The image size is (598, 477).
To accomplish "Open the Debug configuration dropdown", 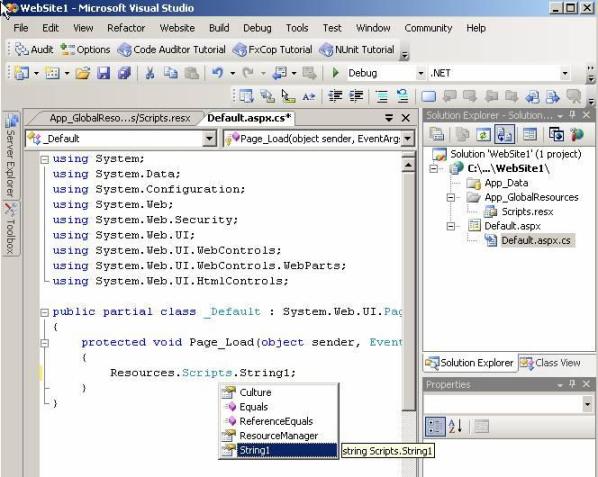I will tap(421, 73).
